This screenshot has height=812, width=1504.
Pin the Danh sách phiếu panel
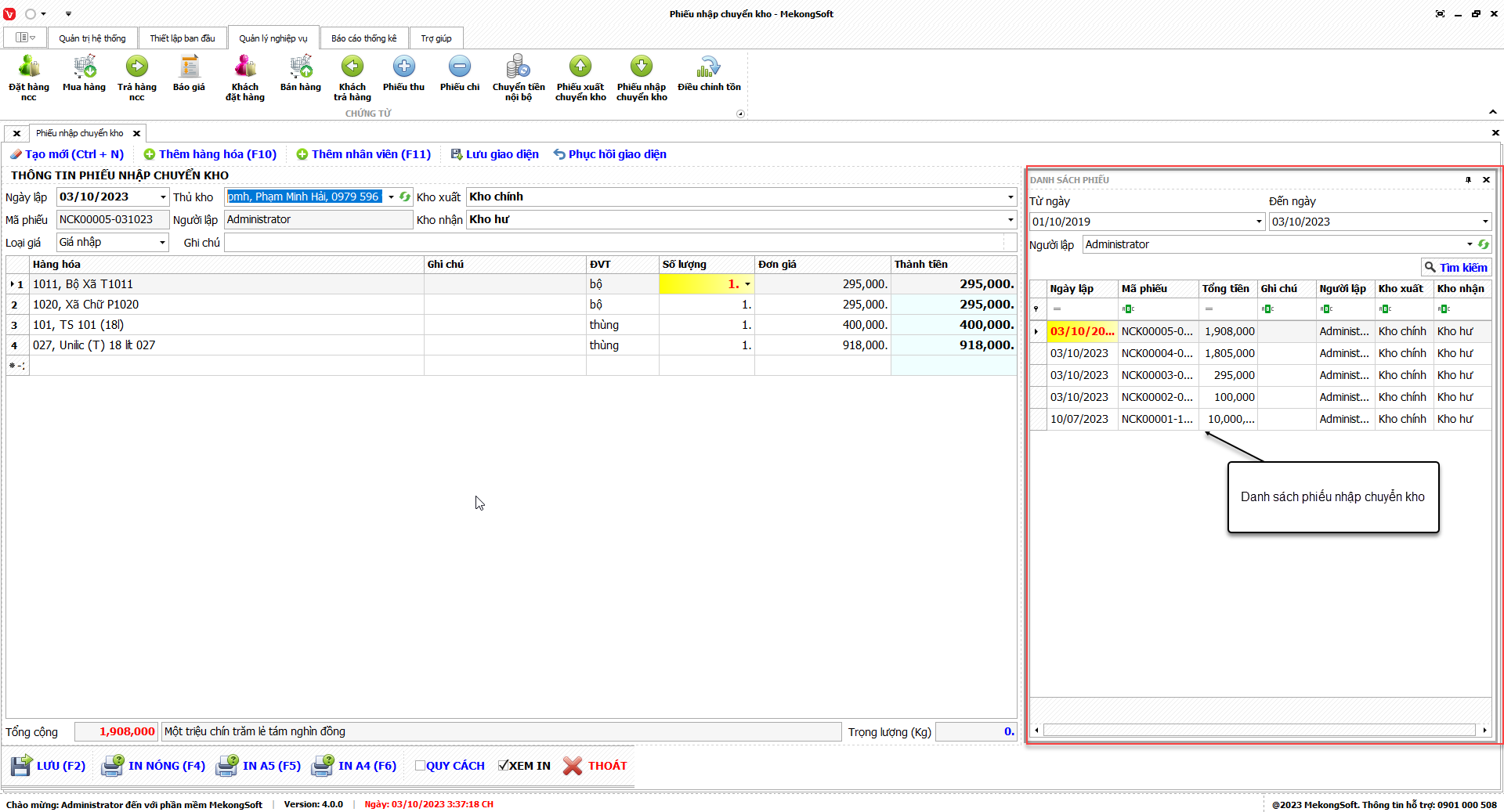click(1468, 180)
